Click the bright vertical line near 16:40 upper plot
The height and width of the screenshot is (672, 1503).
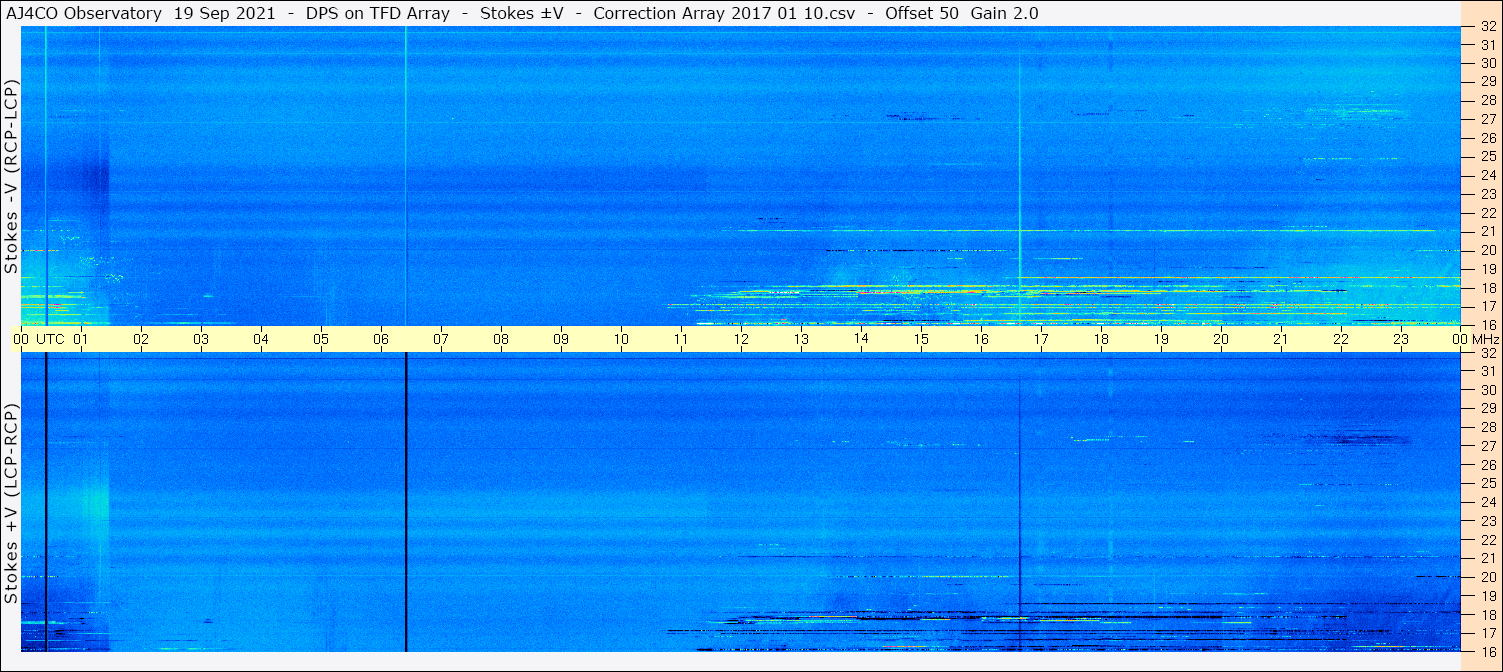(x=1019, y=176)
